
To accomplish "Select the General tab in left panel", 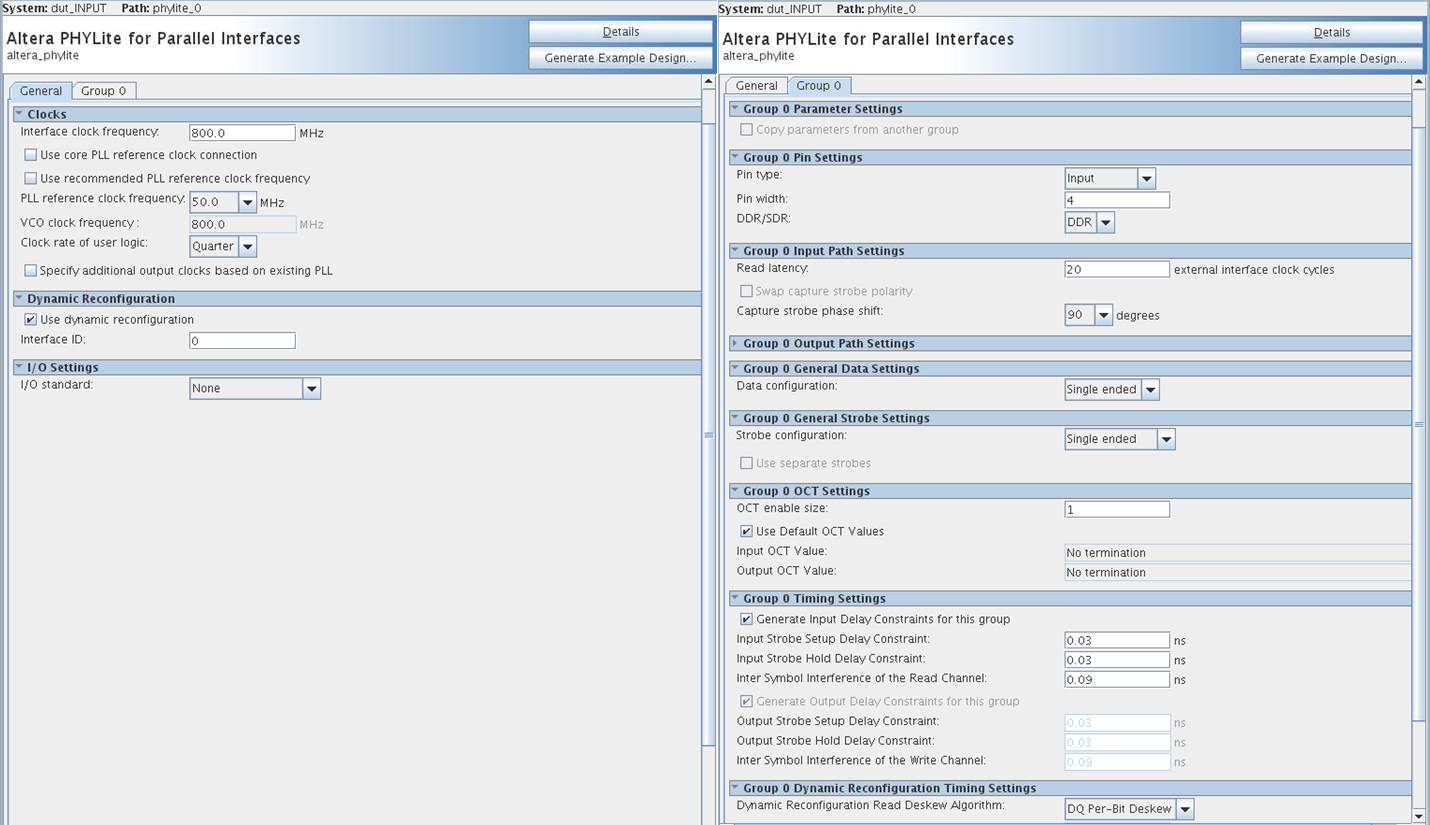I will pyautogui.click(x=41, y=90).
